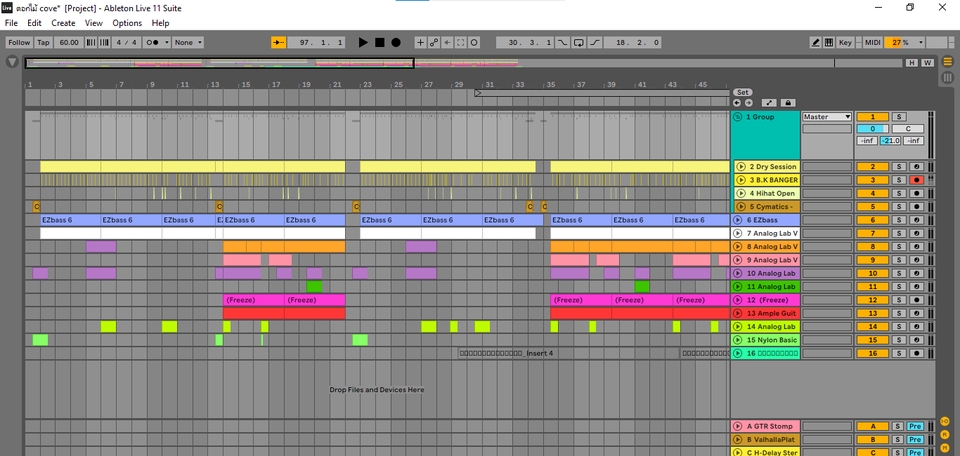Screen dimensions: 960x456
Task: Toggle the Automation Mode icon button
Action: point(769,103)
